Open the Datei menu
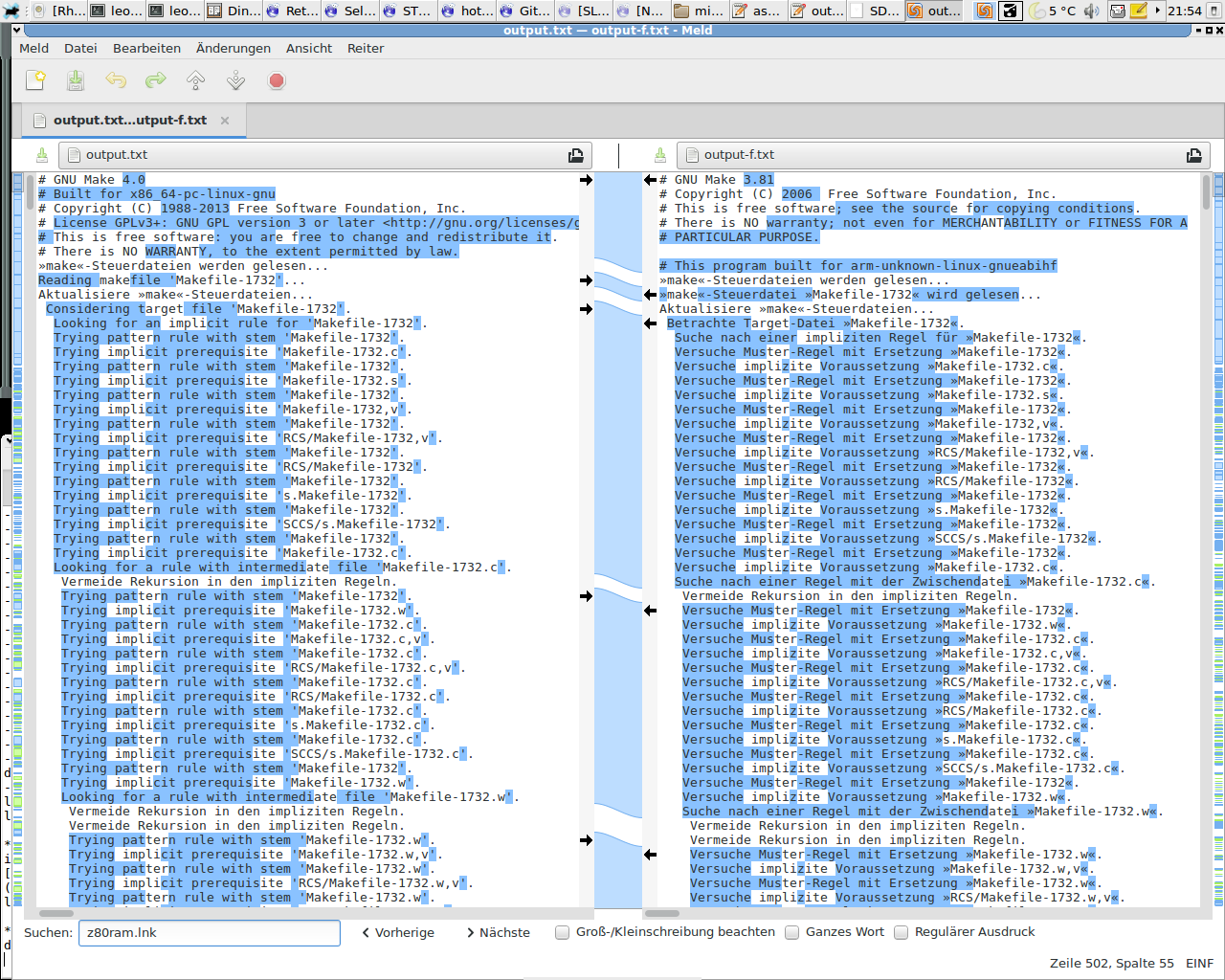 pyautogui.click(x=80, y=49)
